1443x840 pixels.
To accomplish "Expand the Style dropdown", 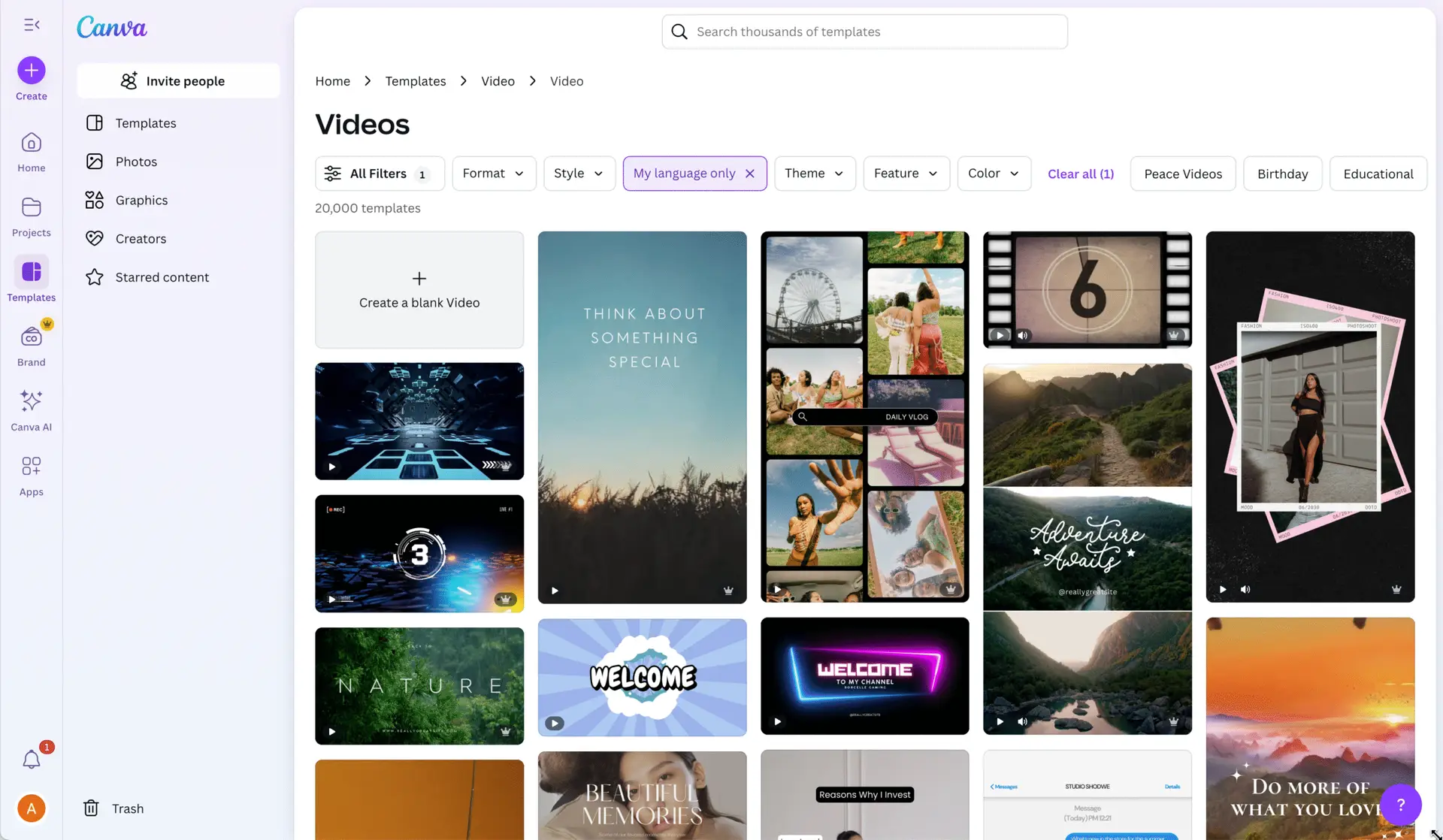I will pos(579,174).
